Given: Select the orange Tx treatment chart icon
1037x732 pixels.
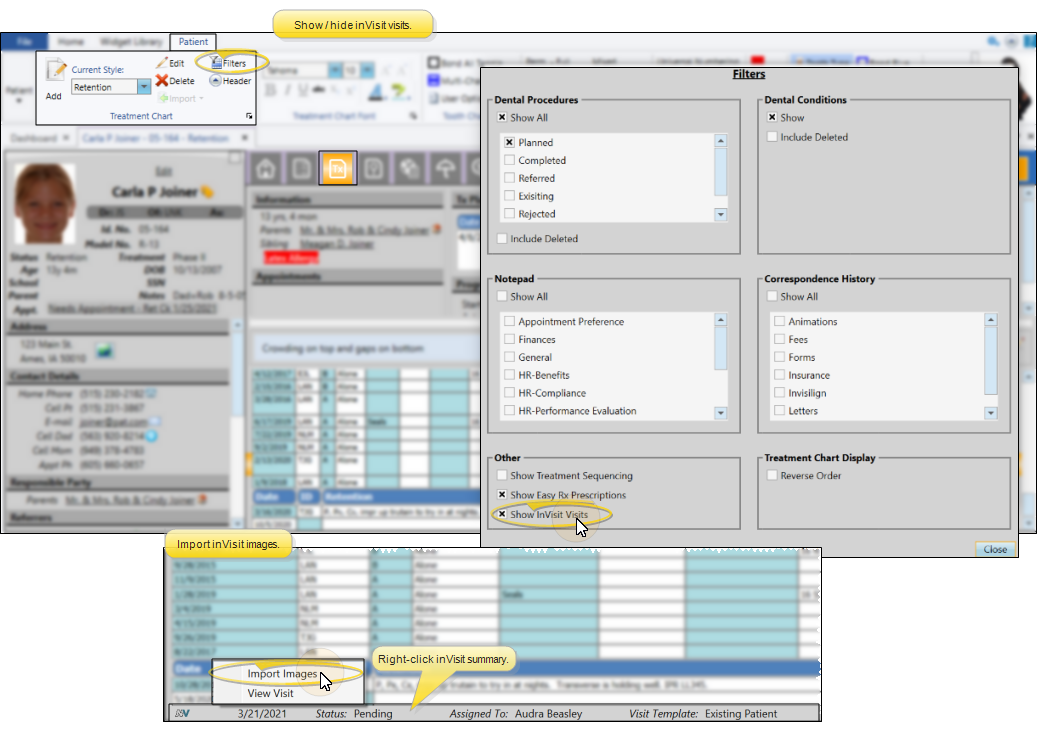Looking at the screenshot, I should pos(333,168).
